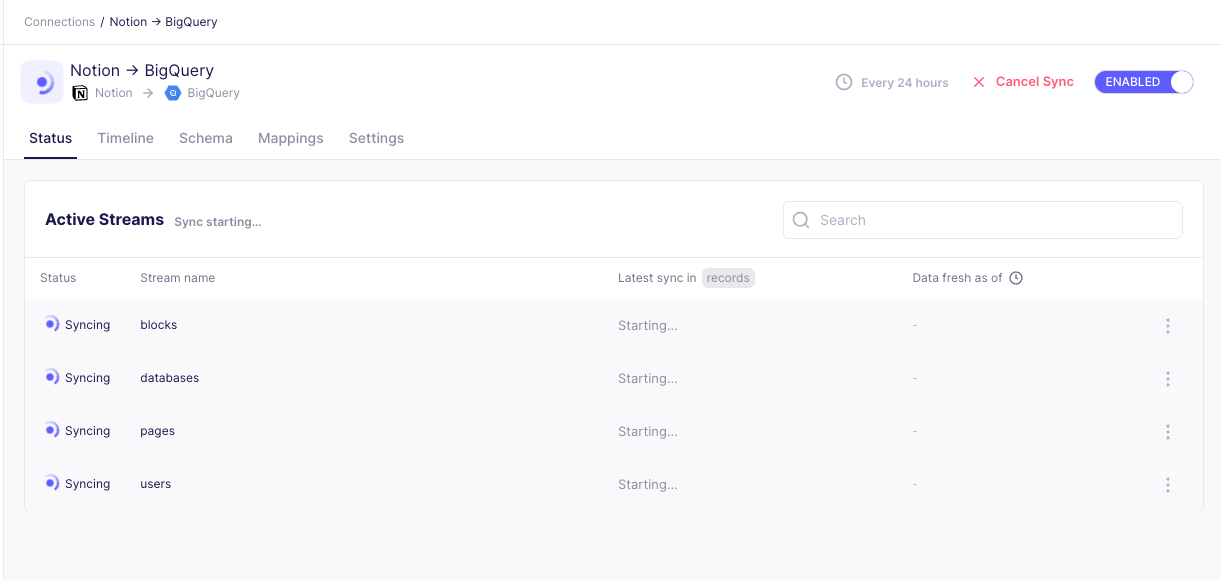Screen dimensions: 1221x580
Task: Click Notion → BigQuery breadcrumb
Action: tap(163, 22)
